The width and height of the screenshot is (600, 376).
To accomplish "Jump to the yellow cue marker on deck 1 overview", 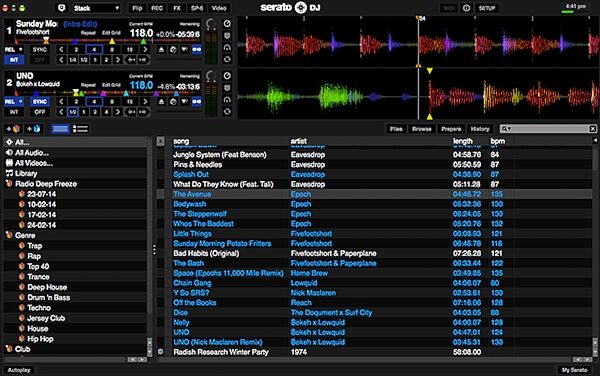I will 112,41.
